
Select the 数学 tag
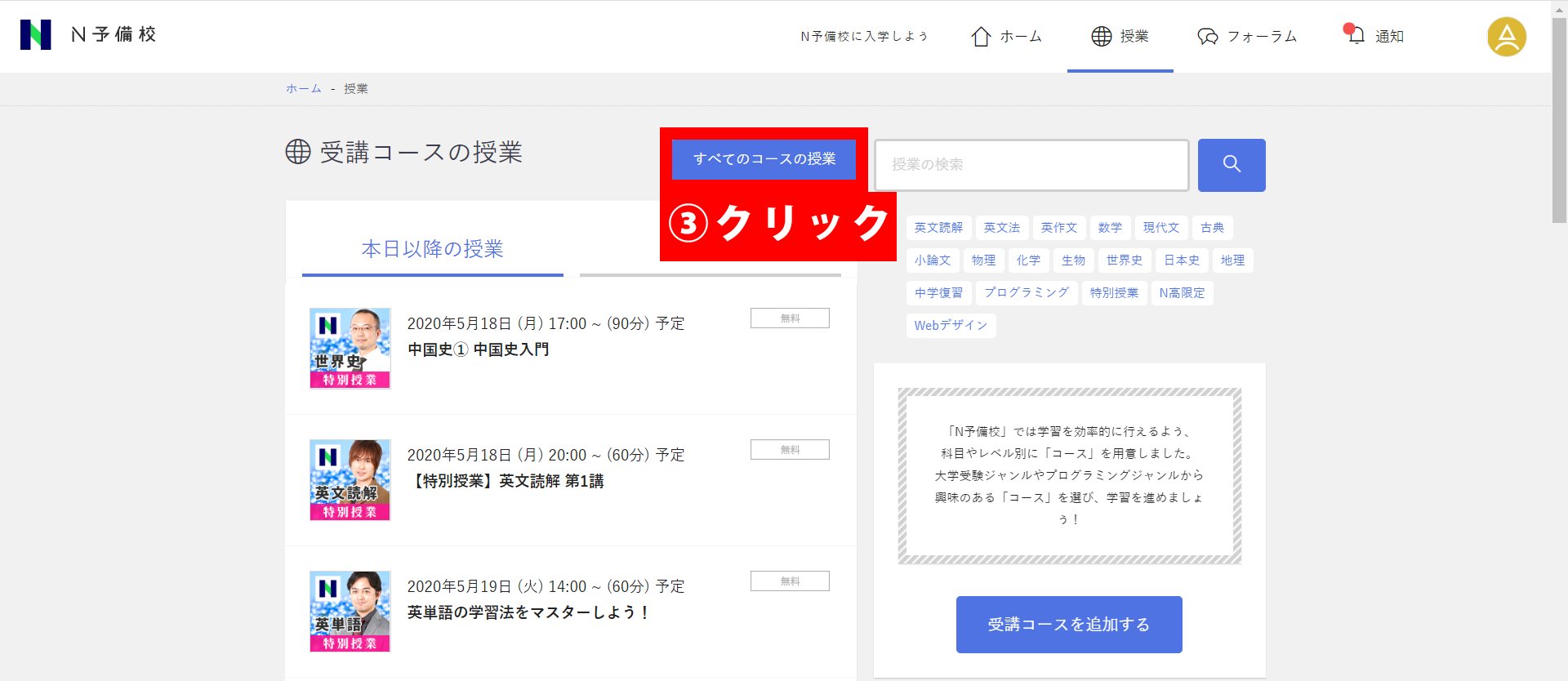point(1110,228)
